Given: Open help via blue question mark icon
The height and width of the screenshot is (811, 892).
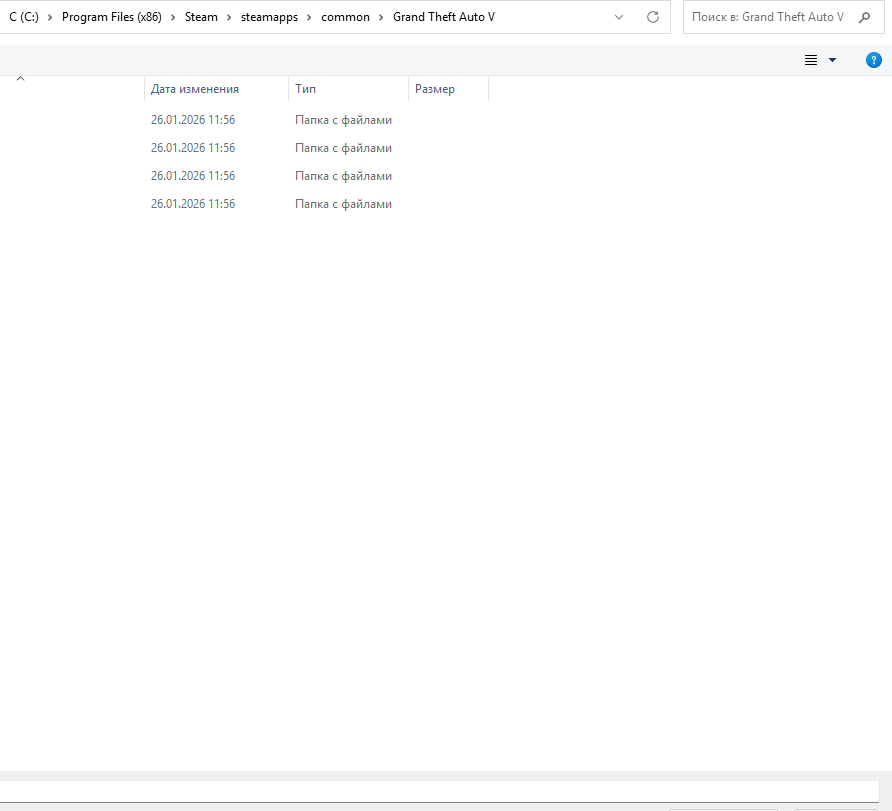Looking at the screenshot, I should (x=873, y=61).
